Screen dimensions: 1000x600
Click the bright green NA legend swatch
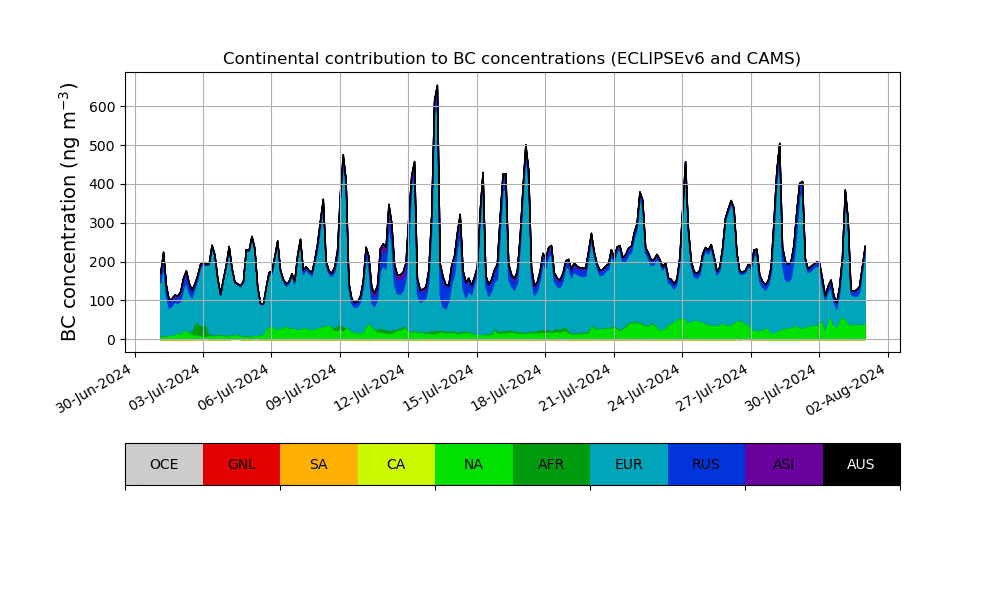pyautogui.click(x=473, y=464)
